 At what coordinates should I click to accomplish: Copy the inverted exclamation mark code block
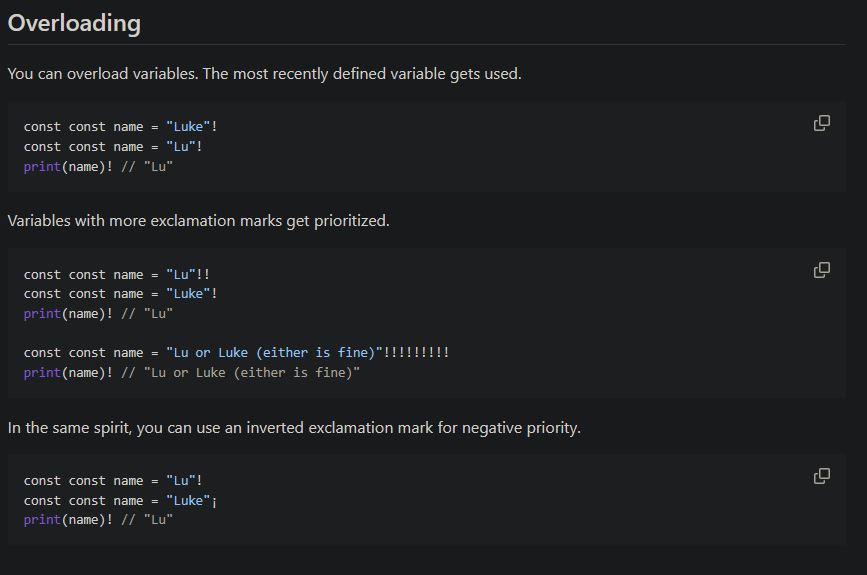pos(821,476)
